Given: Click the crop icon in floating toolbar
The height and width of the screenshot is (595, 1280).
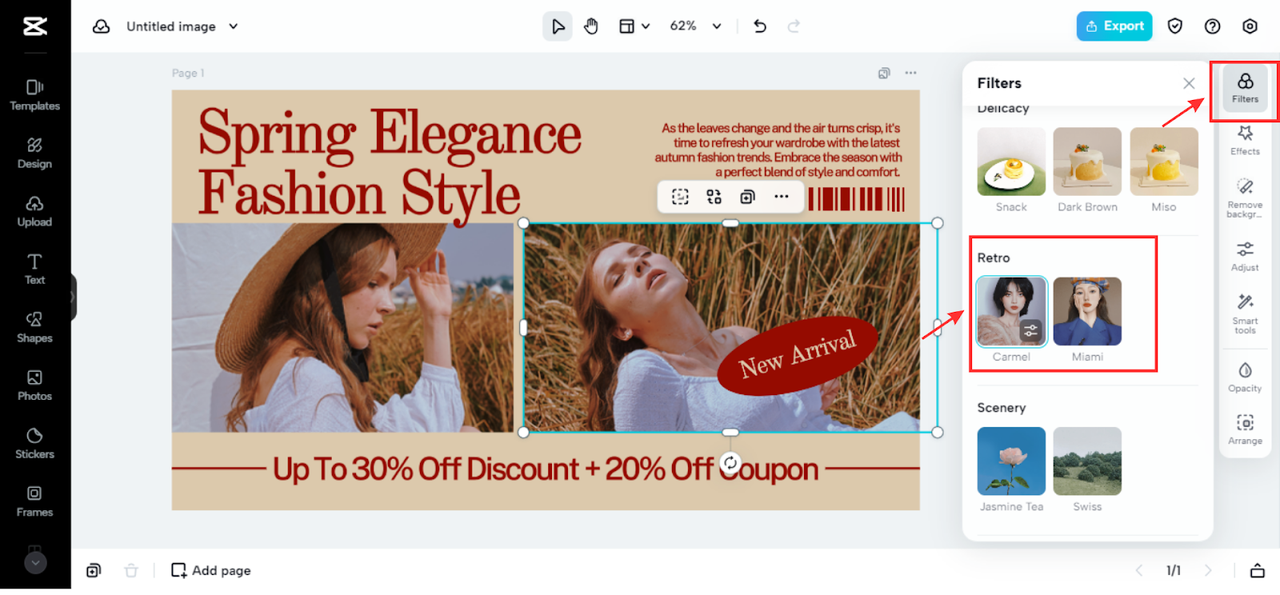Looking at the screenshot, I should pyautogui.click(x=680, y=197).
